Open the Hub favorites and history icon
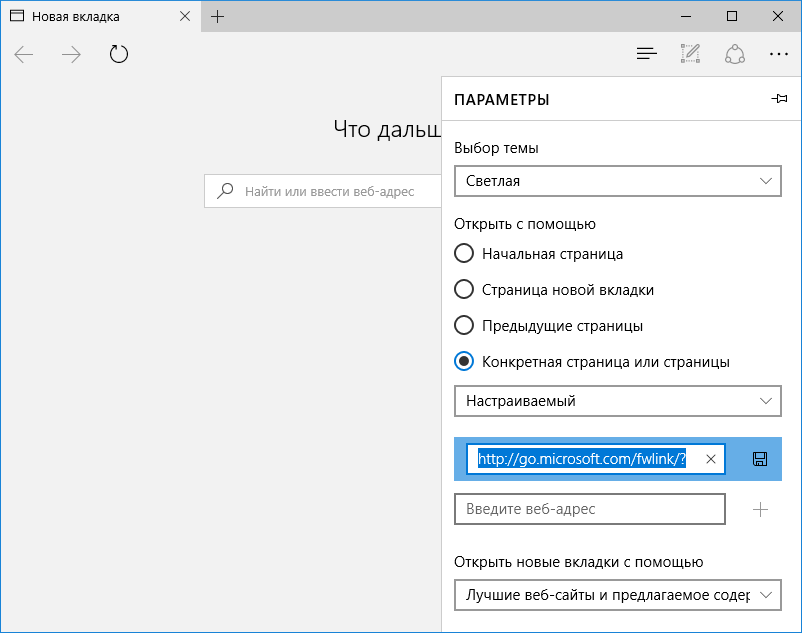 (x=647, y=54)
